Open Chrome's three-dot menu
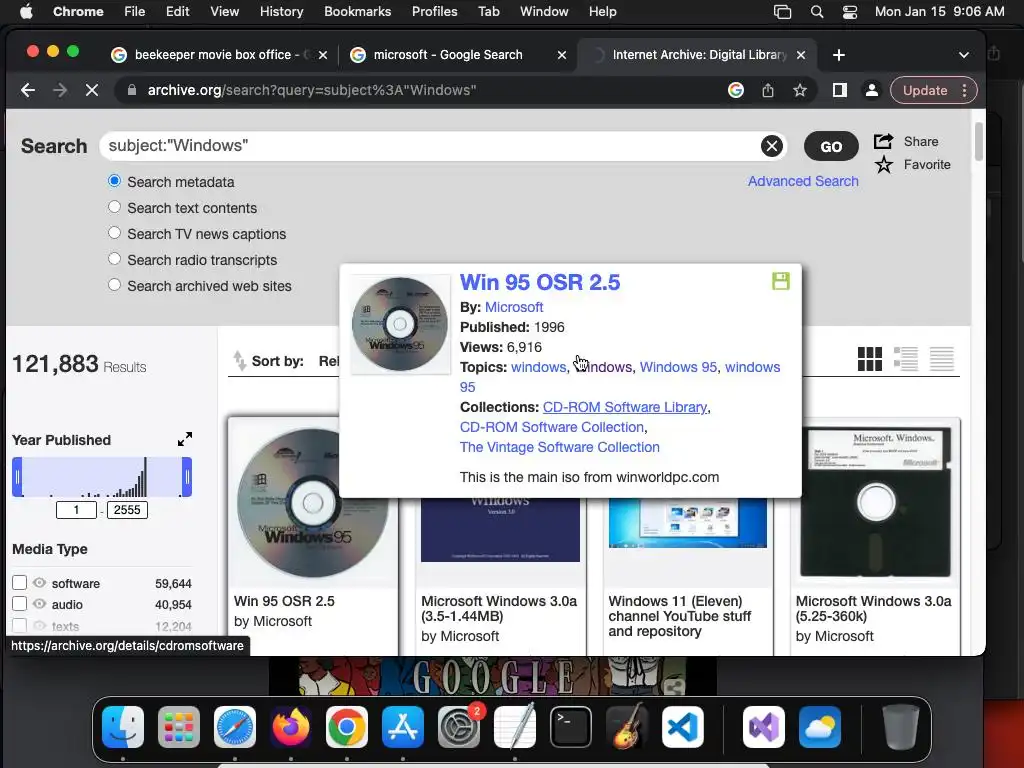 (x=965, y=90)
